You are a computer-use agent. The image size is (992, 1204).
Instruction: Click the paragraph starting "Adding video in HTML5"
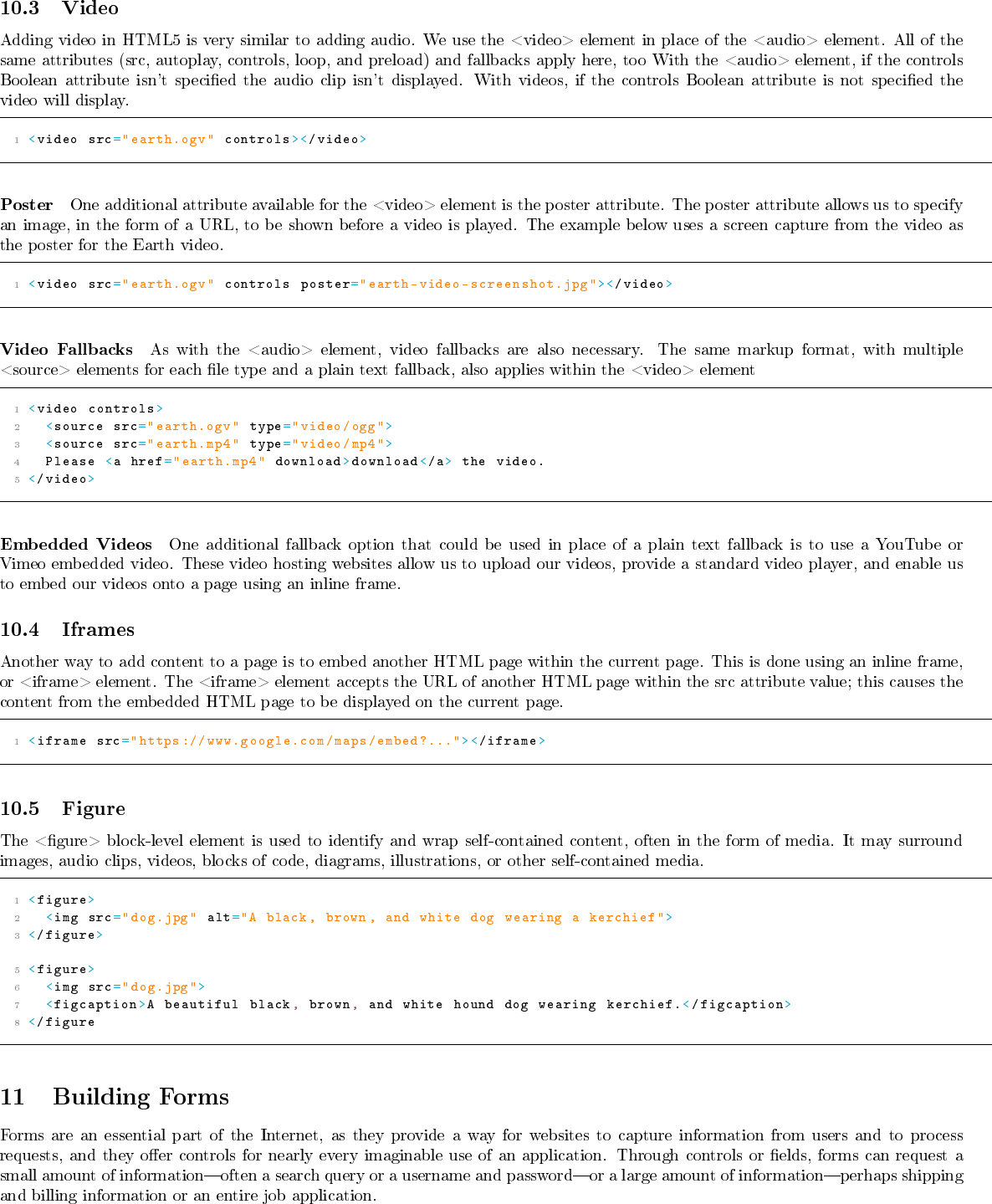(482, 70)
